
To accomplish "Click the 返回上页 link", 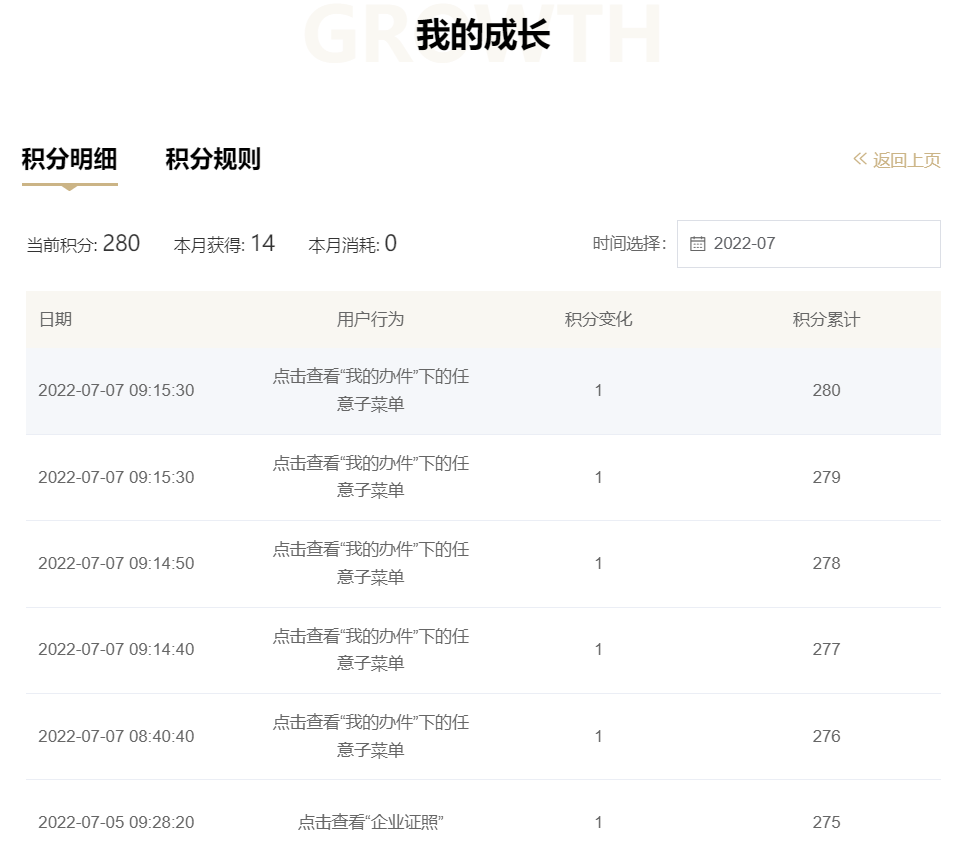I will click(x=905, y=160).
